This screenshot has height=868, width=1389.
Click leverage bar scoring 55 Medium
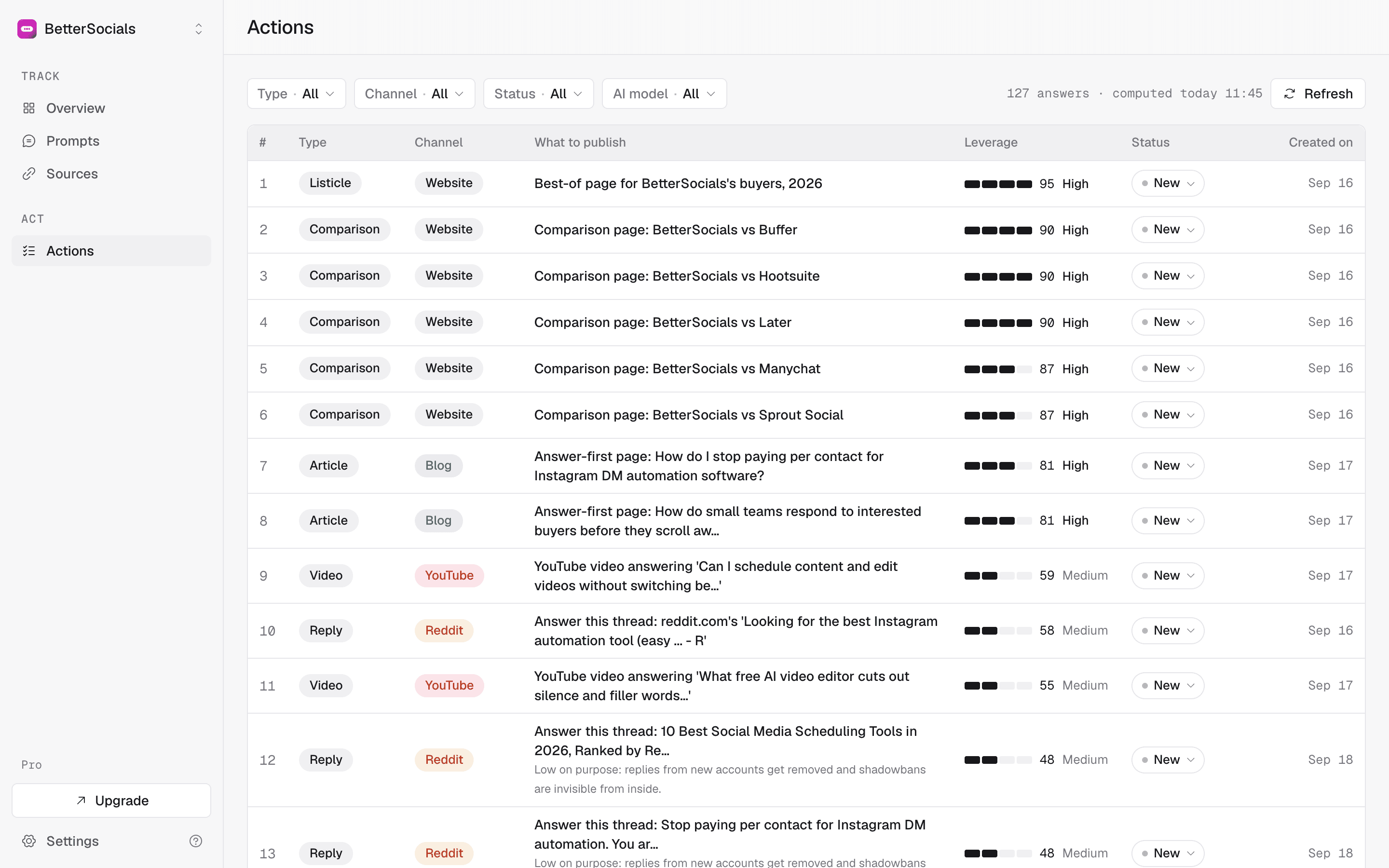(998, 685)
